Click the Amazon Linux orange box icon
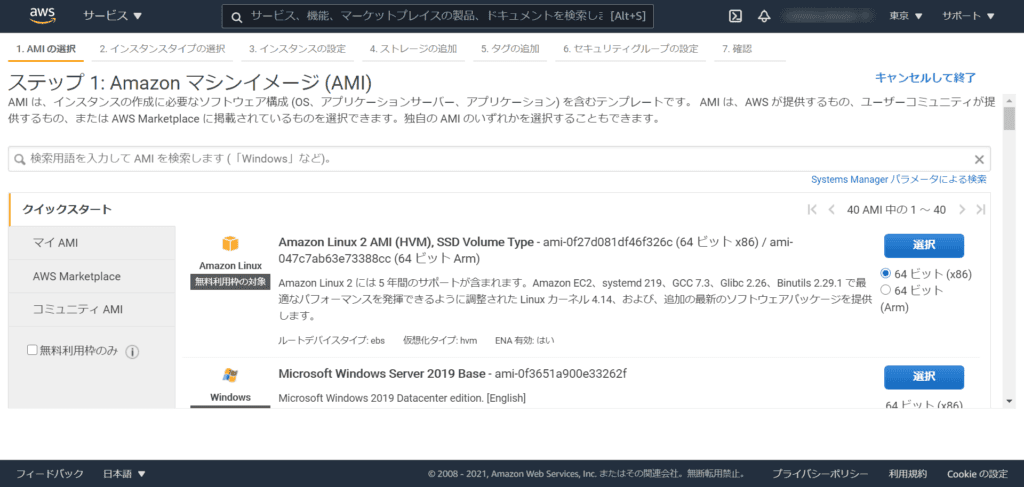The width and height of the screenshot is (1024, 487). coord(230,245)
